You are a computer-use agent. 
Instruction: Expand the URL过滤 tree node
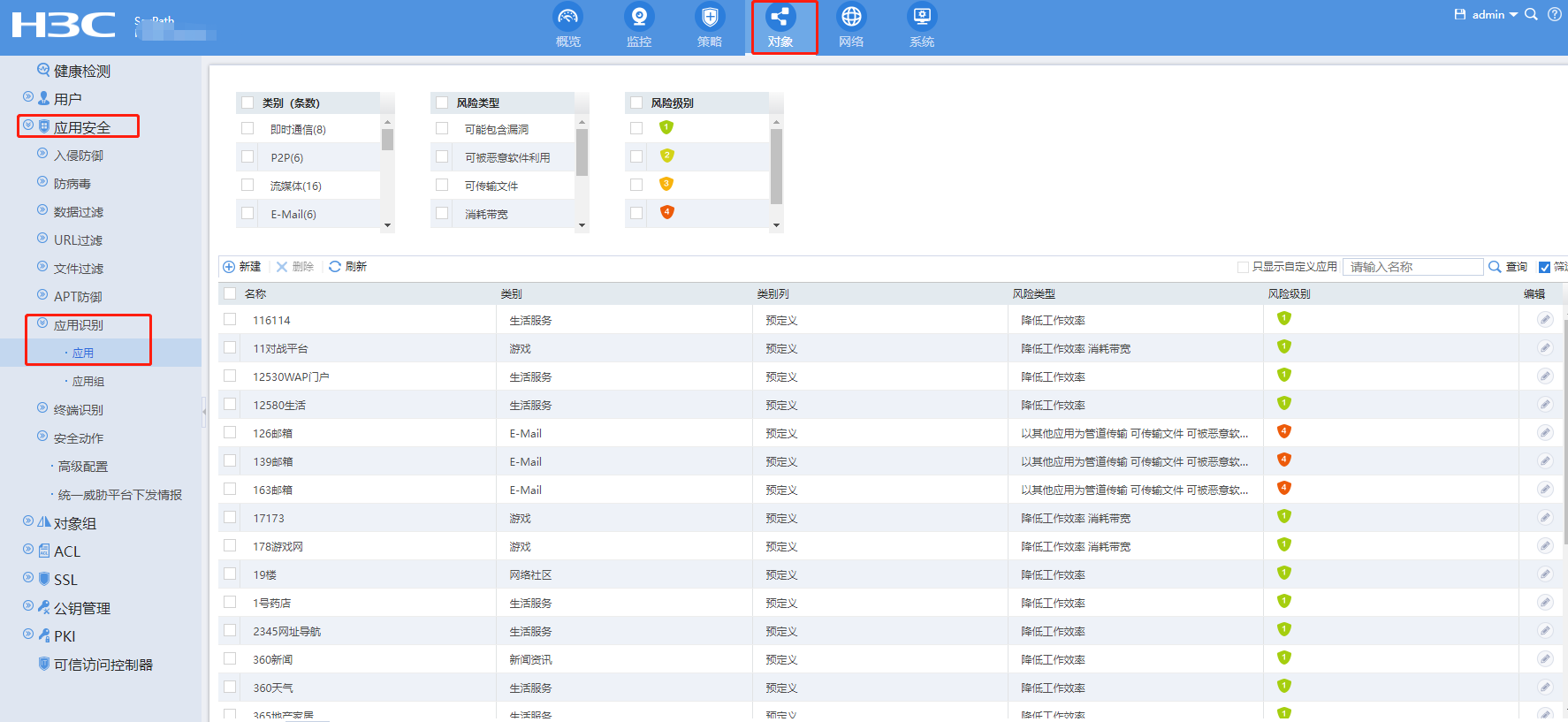42,239
